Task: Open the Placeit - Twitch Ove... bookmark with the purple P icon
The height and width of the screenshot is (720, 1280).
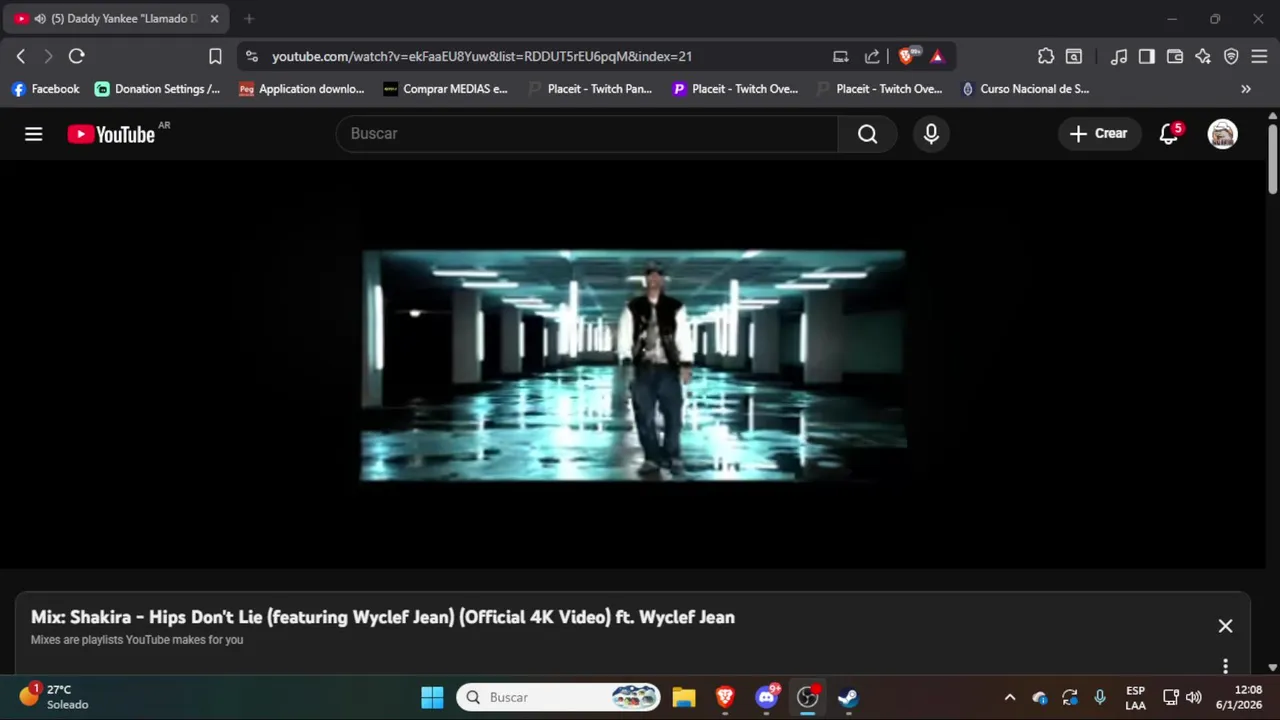Action: (x=735, y=89)
